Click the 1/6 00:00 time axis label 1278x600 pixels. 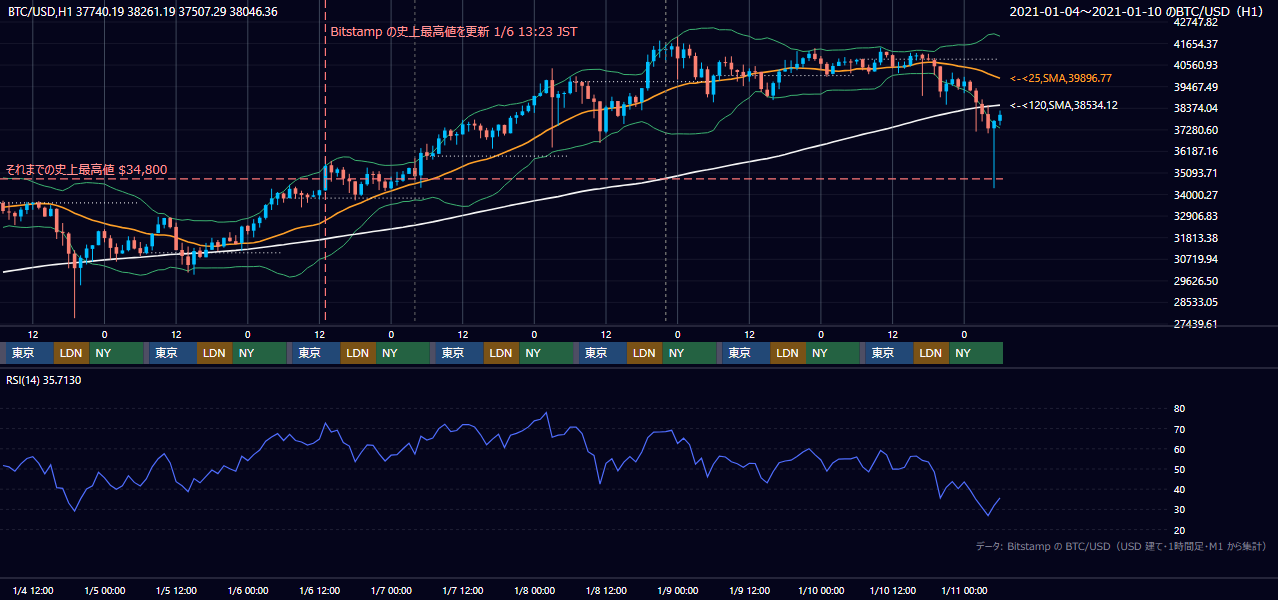[x=248, y=590]
